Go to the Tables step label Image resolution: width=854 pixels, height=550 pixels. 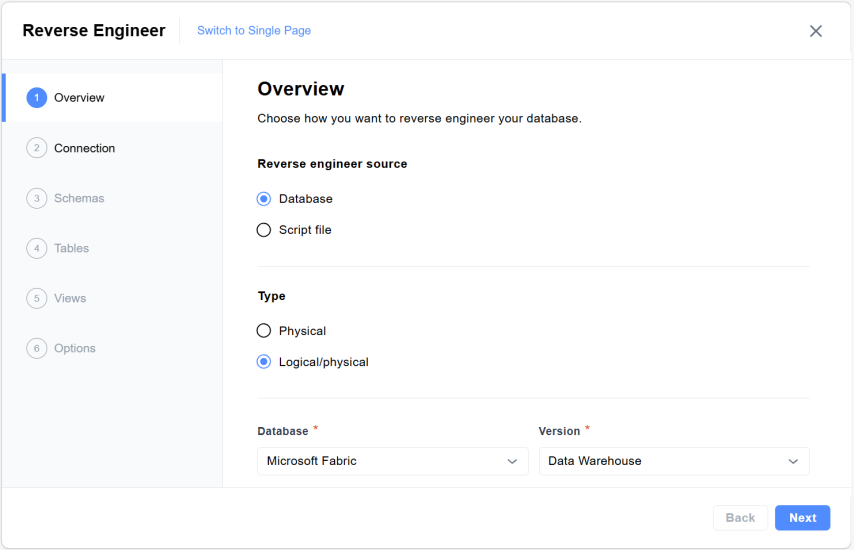click(71, 248)
